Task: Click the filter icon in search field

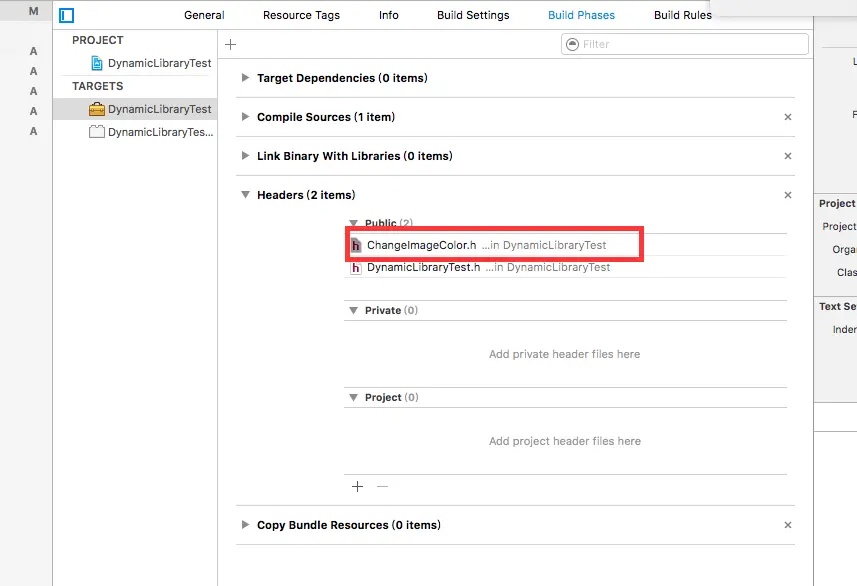Action: 572,44
